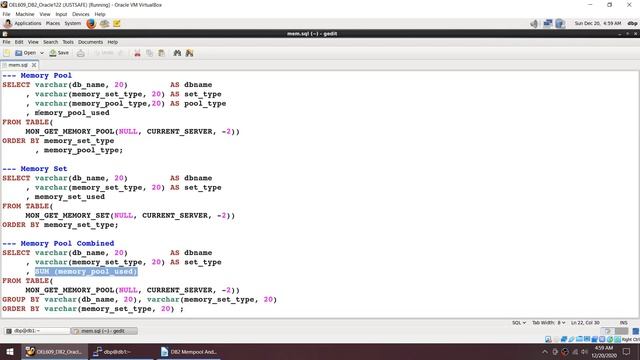The image size is (640, 360).
Task: Open Windows notification center
Action: click(627, 352)
